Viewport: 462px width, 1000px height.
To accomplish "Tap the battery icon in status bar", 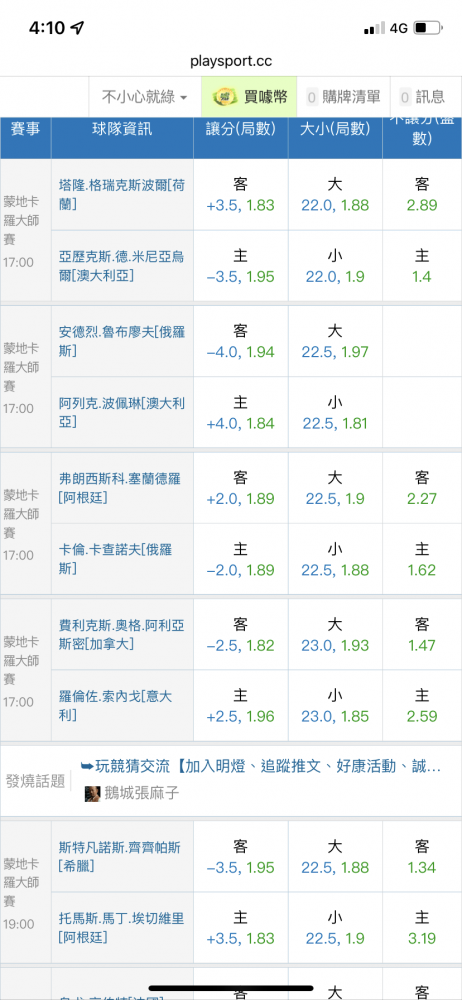I will click(x=428, y=28).
